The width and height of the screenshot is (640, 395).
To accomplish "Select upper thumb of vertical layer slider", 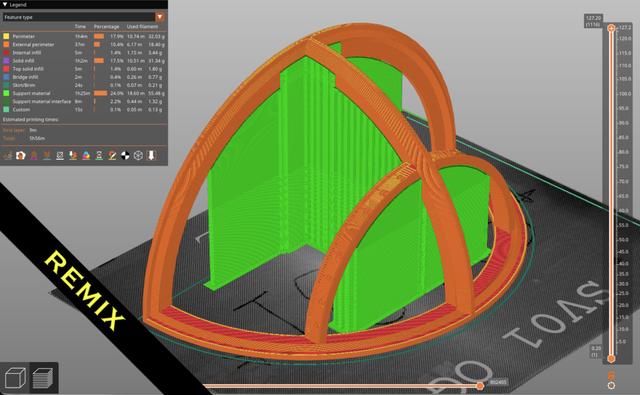I will (611, 28).
